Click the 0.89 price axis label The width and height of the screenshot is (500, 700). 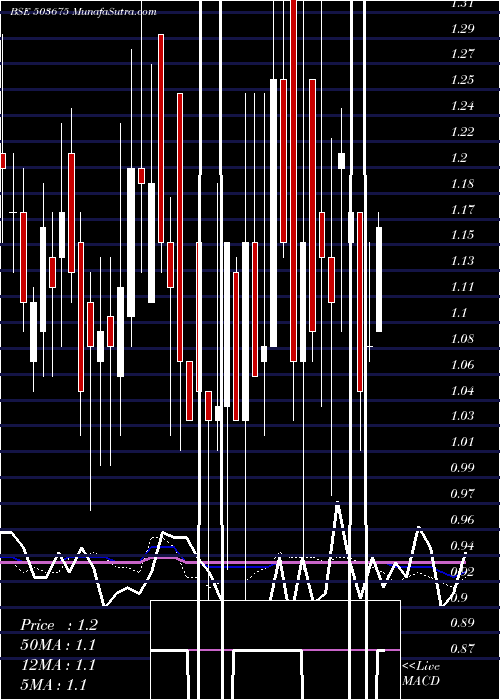pos(462,622)
